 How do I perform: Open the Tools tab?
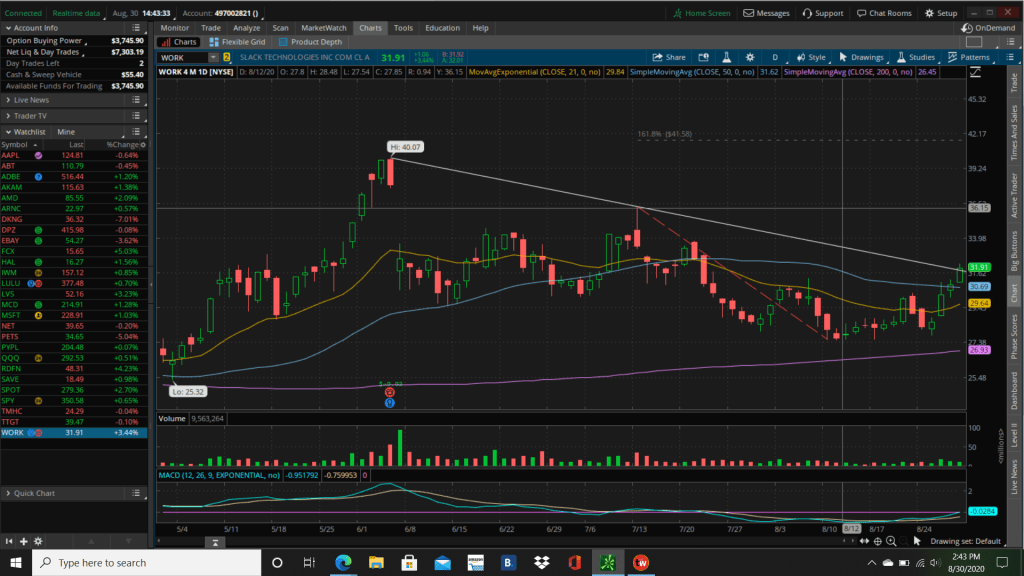[403, 28]
